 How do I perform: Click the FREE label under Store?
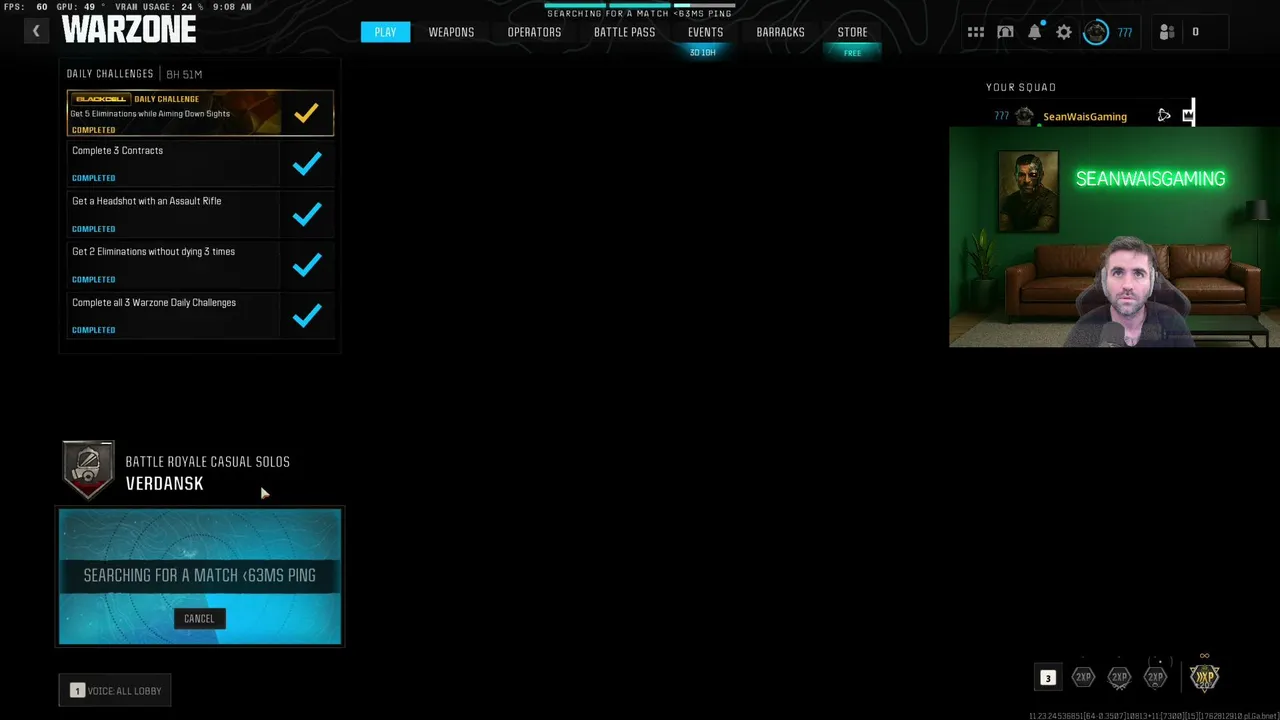(852, 53)
